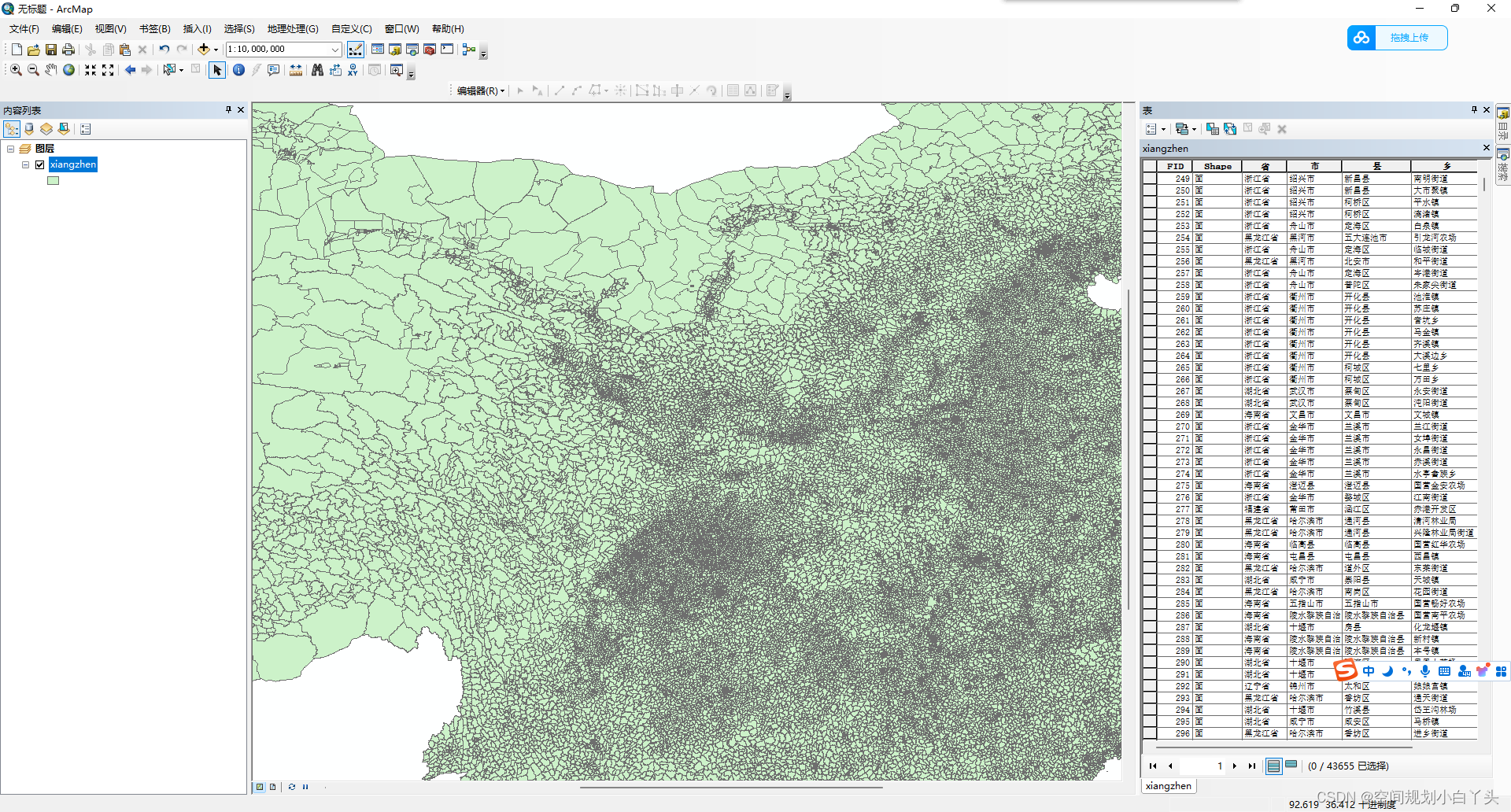Go to the next table record
This screenshot has width=1511, height=812.
pos(1235,766)
